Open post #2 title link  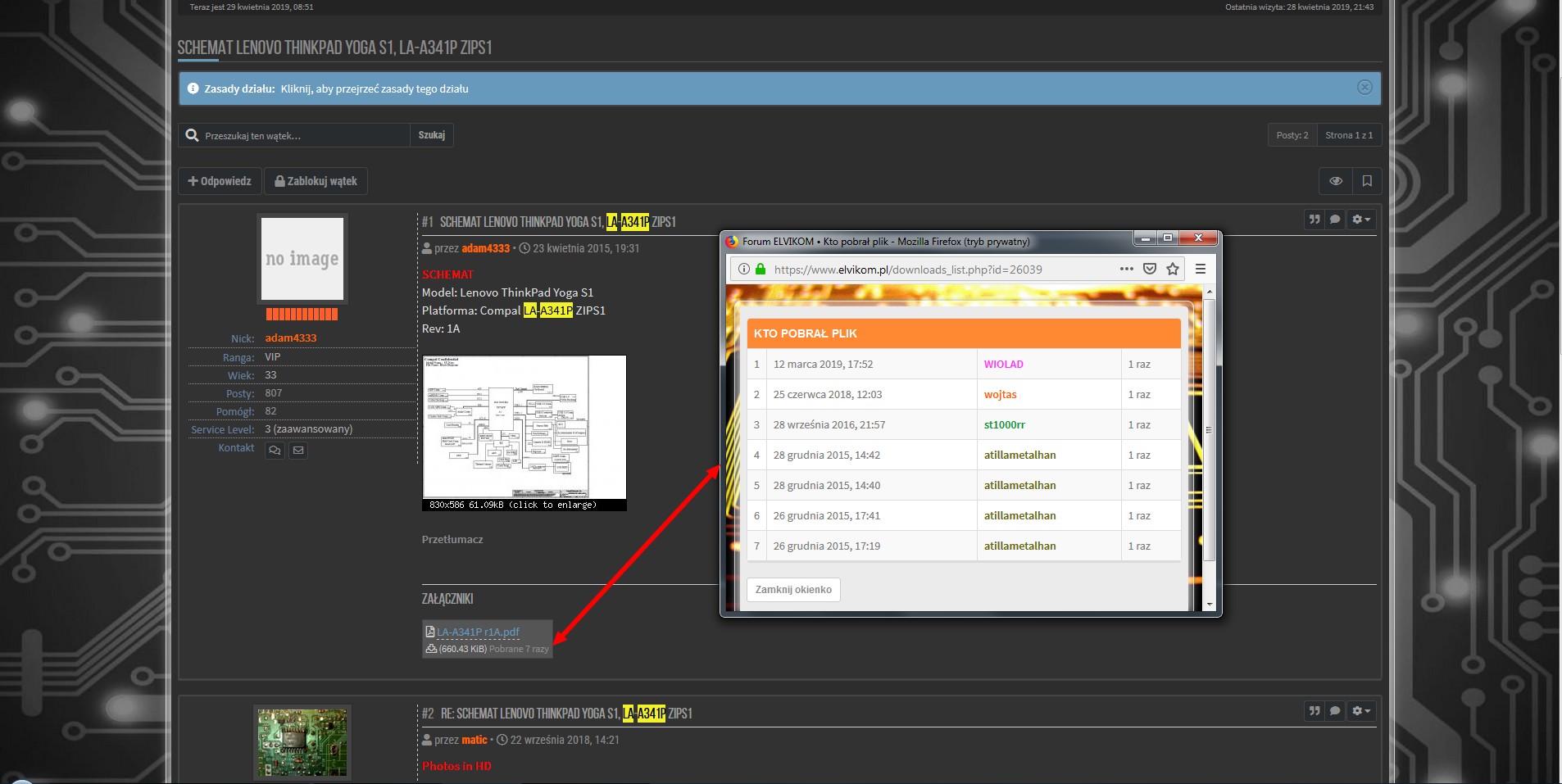(566, 714)
